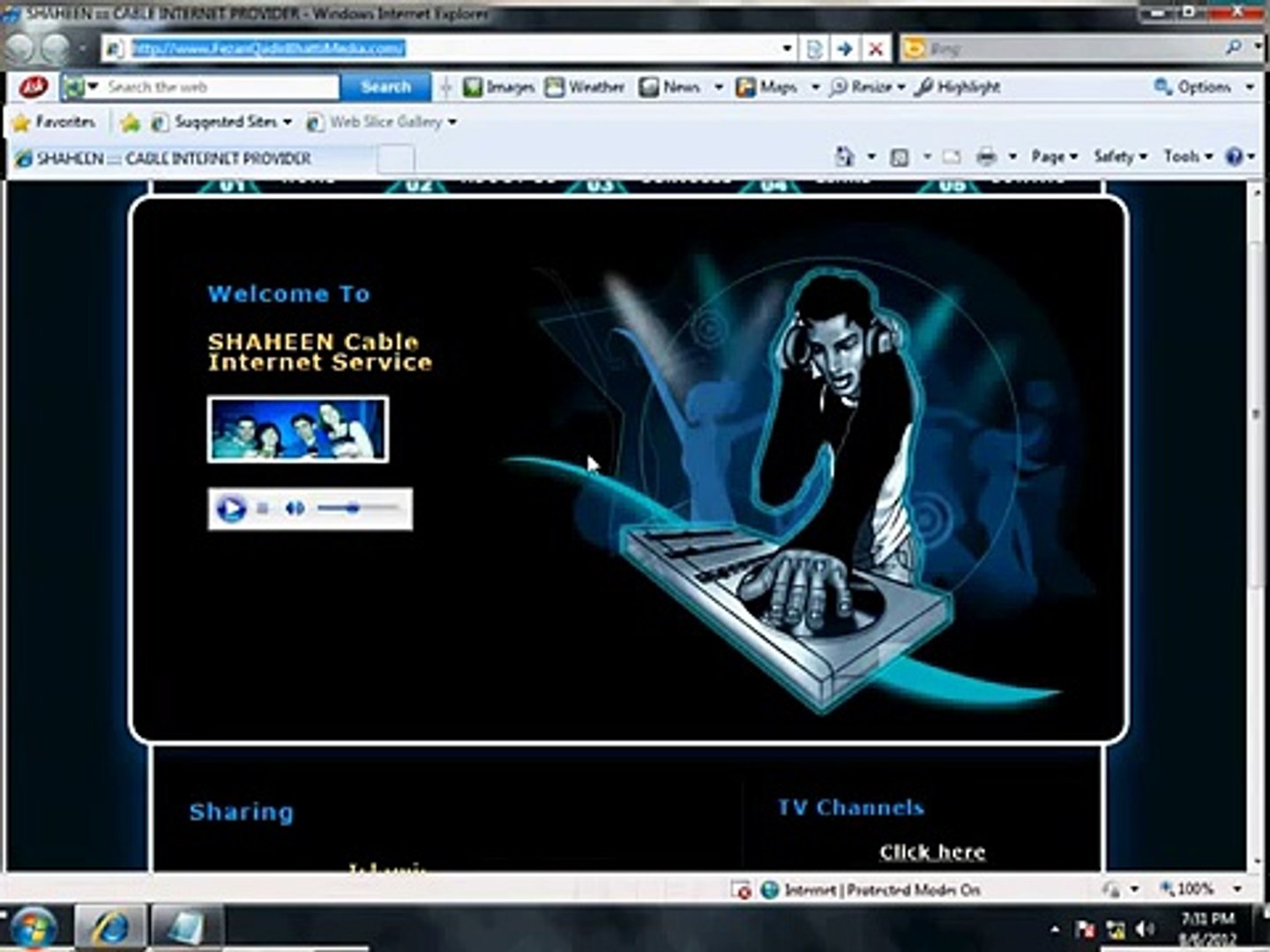Click the group photo thumbnail
This screenshot has height=952, width=1270.
click(x=298, y=429)
